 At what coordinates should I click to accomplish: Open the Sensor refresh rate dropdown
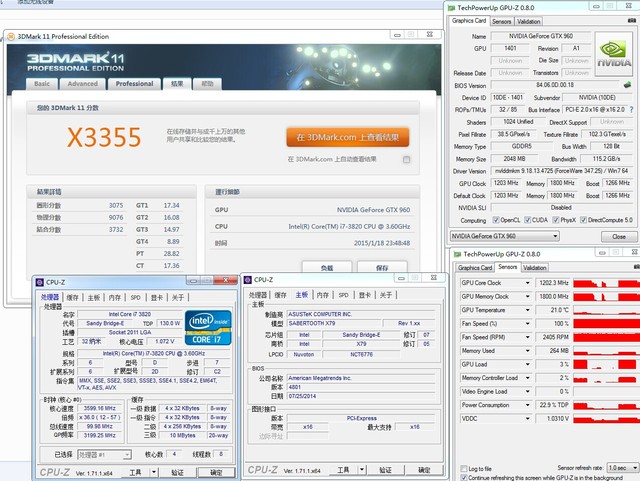click(622, 468)
